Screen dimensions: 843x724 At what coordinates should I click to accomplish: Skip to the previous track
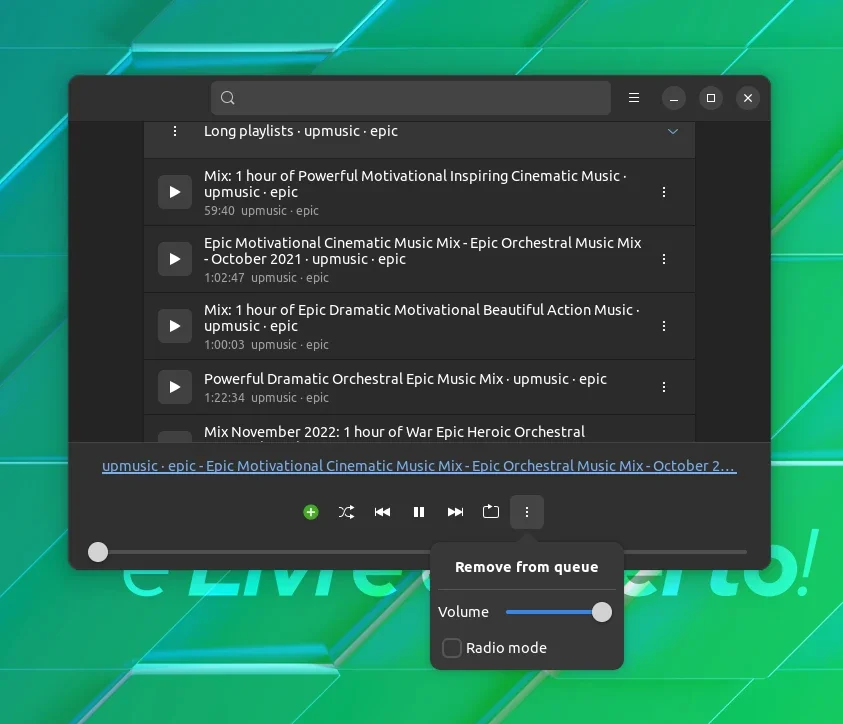(x=382, y=512)
